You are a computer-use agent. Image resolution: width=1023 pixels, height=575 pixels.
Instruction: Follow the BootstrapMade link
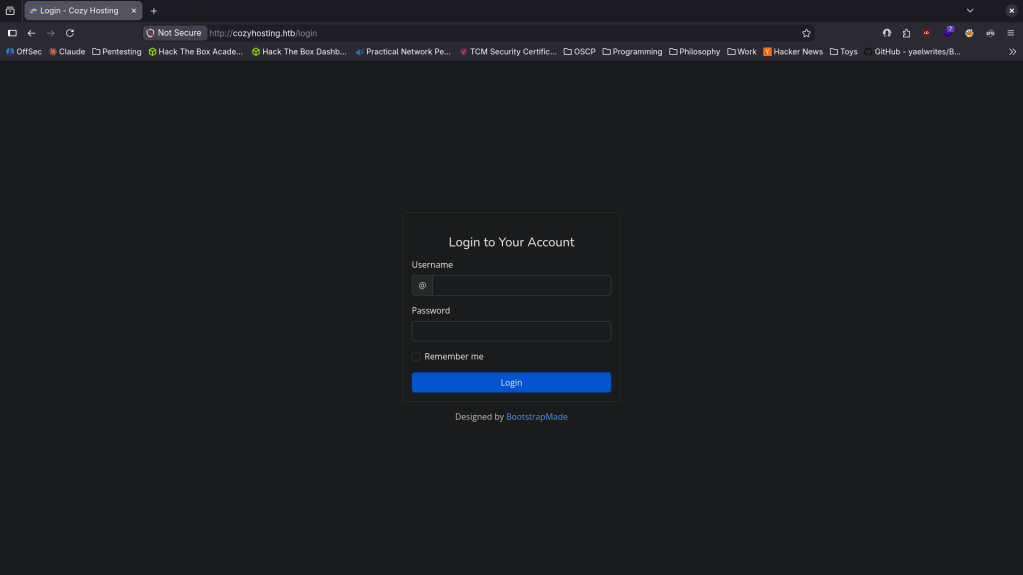[537, 417]
